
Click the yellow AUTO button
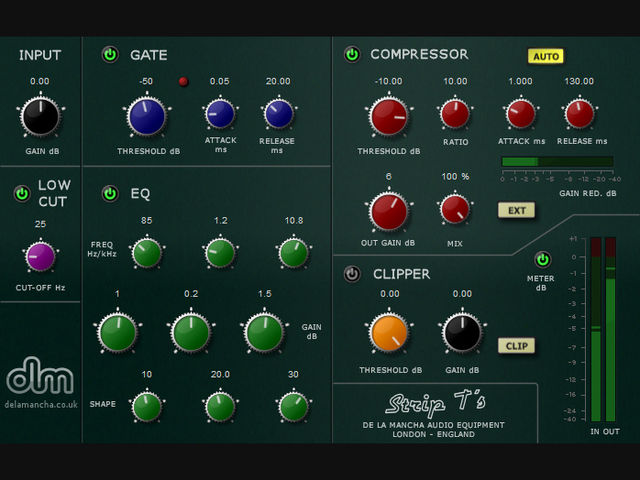coord(546,56)
